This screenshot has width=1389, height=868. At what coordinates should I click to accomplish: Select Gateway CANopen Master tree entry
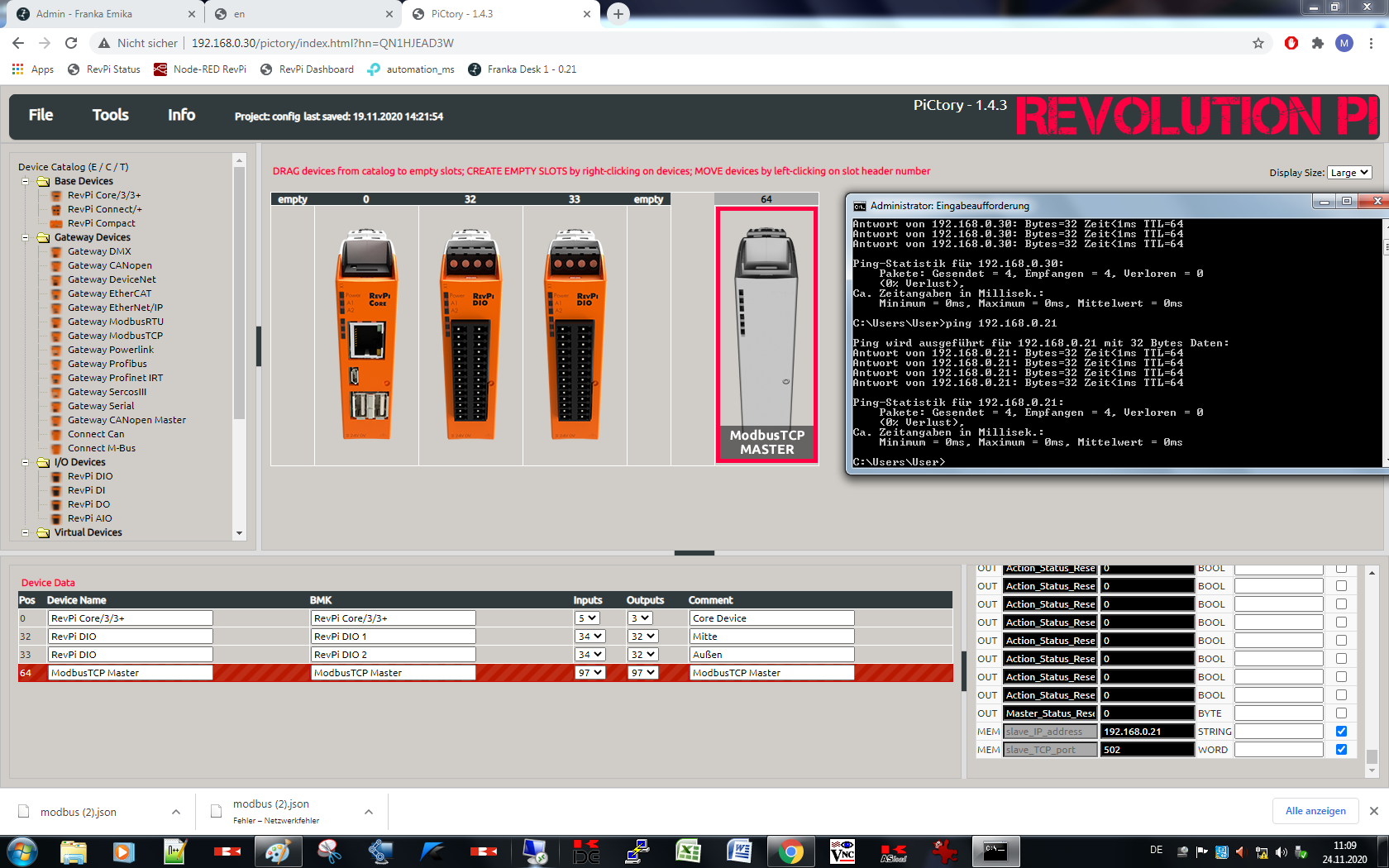click(126, 420)
